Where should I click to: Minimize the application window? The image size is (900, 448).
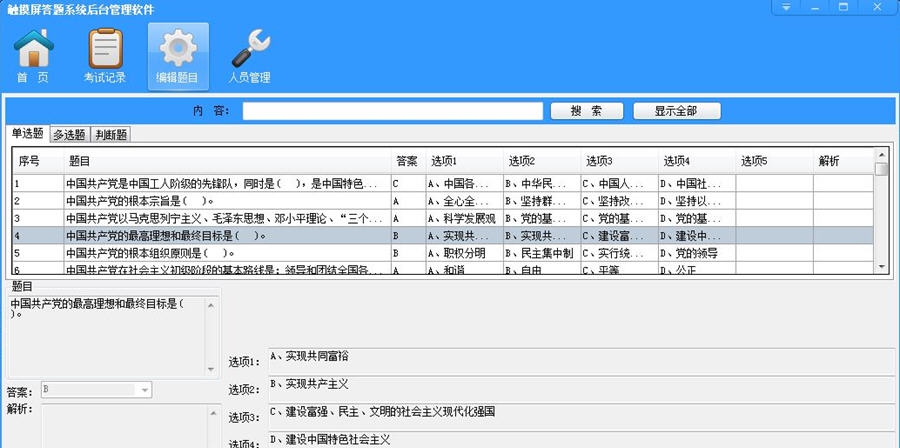(x=814, y=7)
